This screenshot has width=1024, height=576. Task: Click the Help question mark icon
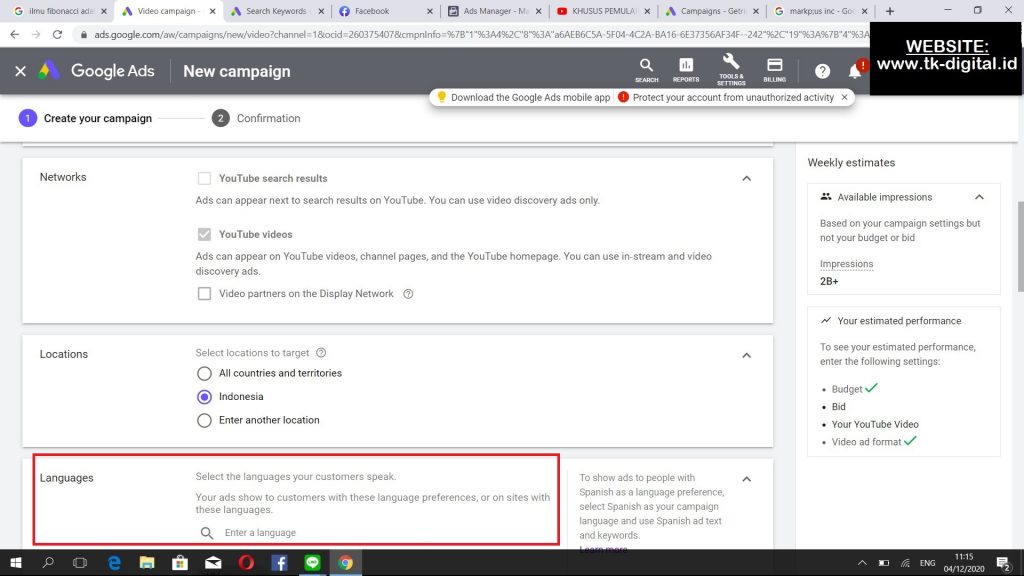[x=822, y=71]
